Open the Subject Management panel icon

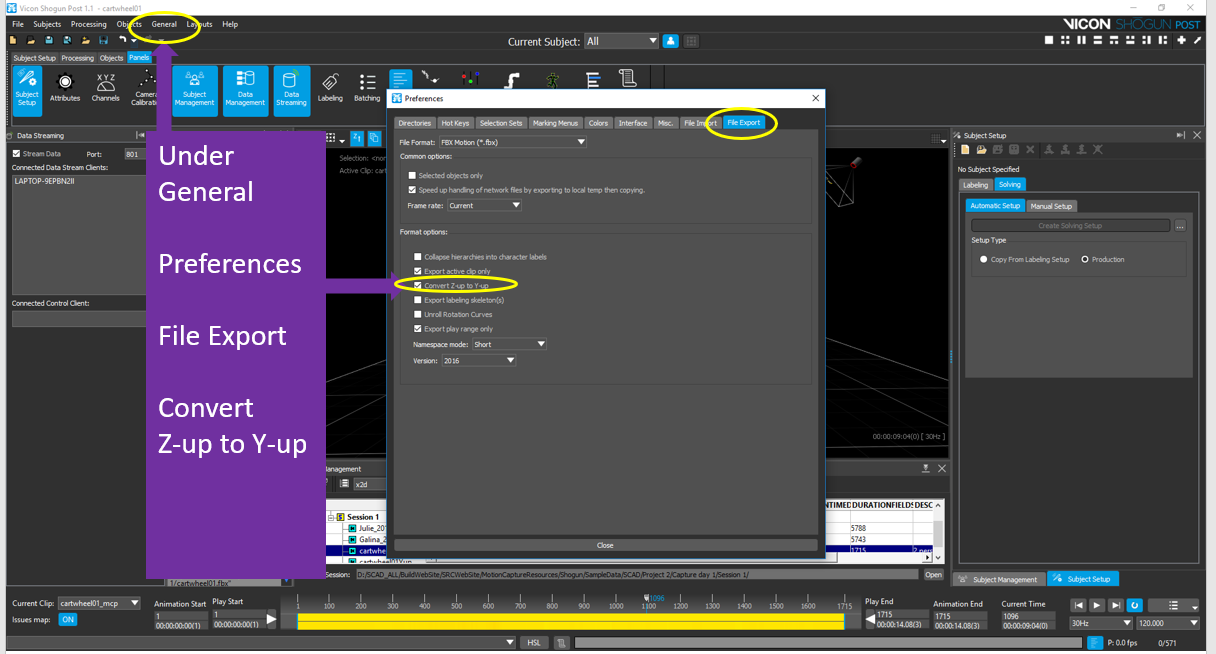194,89
